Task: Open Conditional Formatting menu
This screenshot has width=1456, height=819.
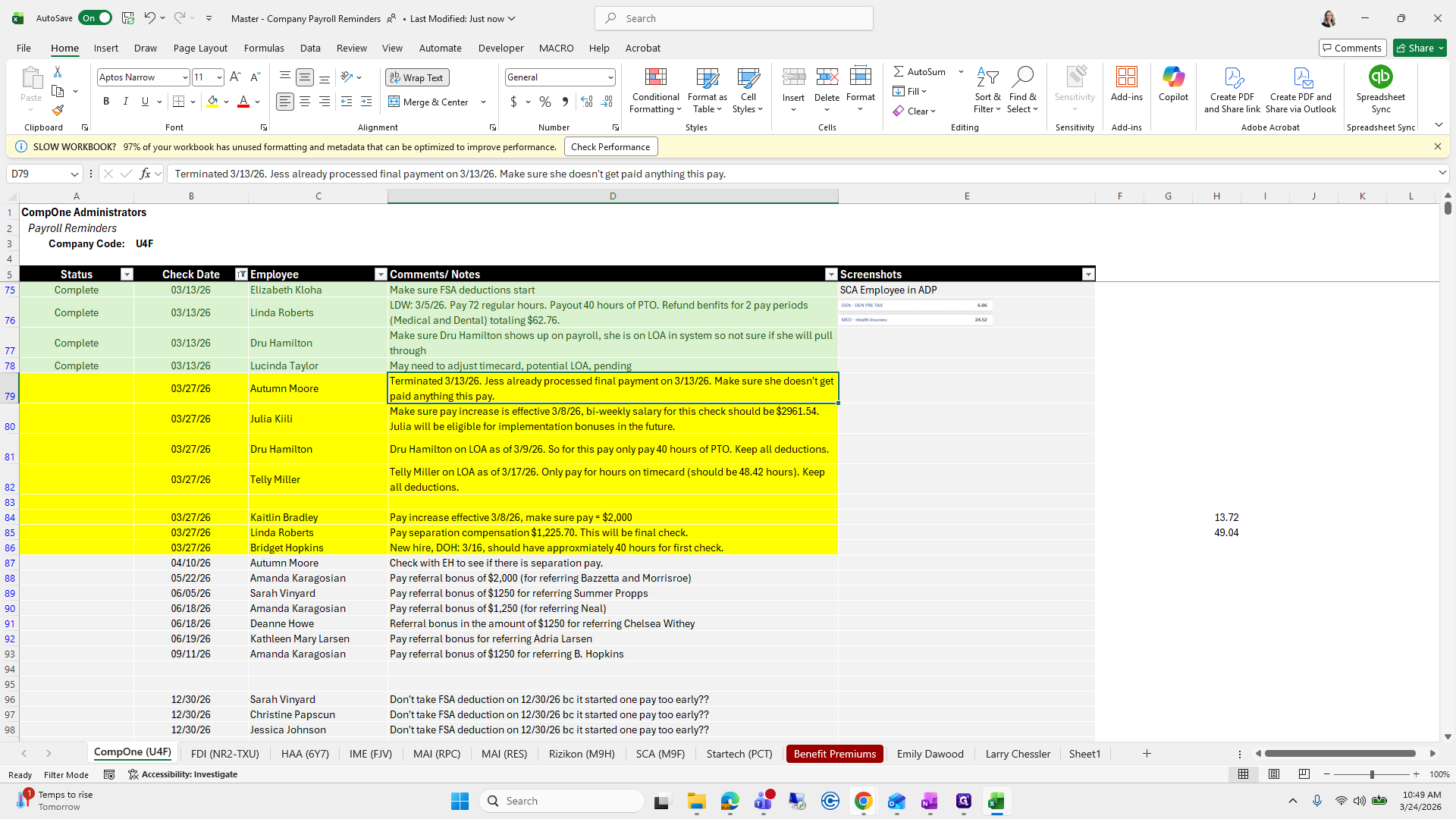Action: pyautogui.click(x=655, y=91)
